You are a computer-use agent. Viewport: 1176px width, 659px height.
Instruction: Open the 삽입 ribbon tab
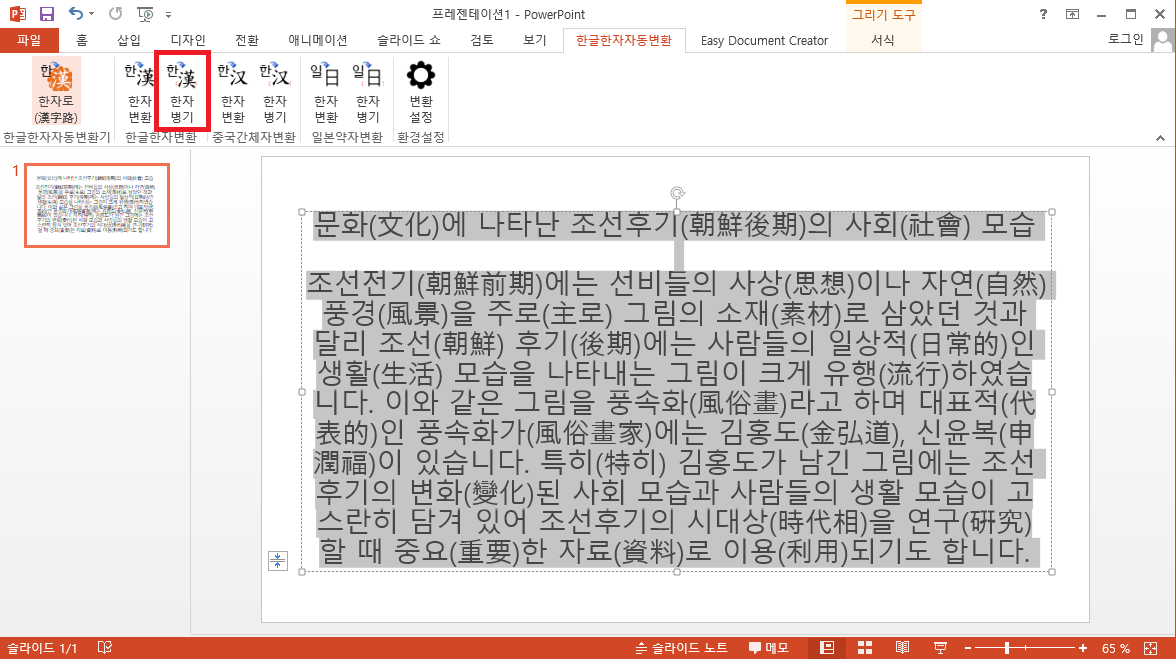(x=129, y=40)
